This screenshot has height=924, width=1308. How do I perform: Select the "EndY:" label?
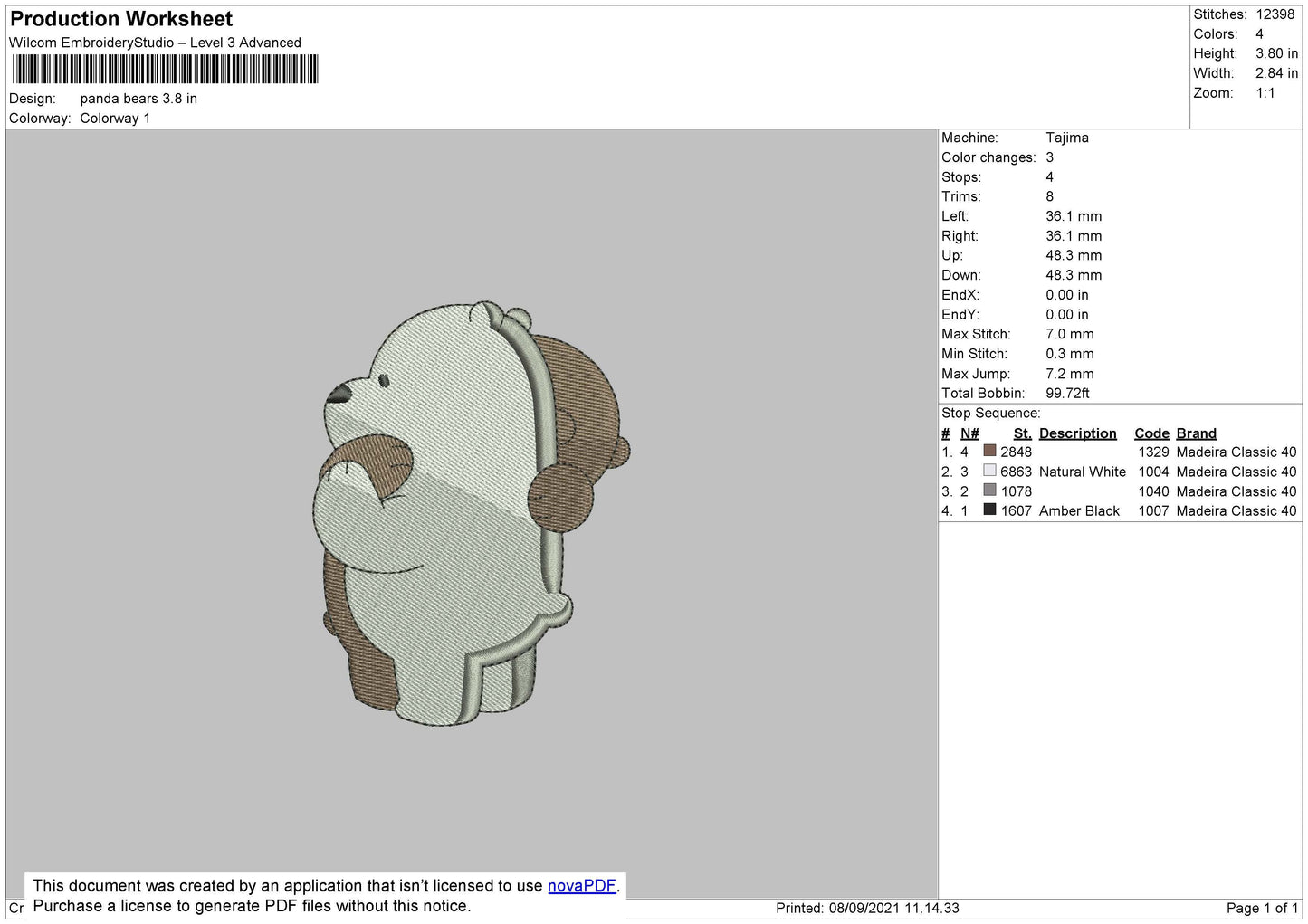[960, 315]
